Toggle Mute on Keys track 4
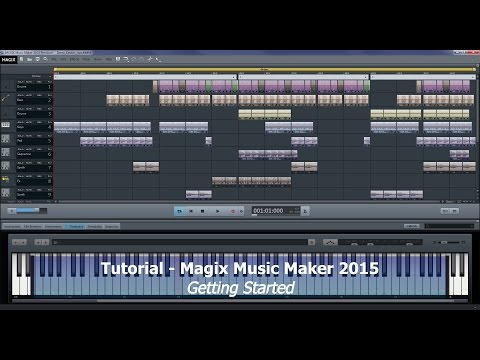The height and width of the screenshot is (360, 480). tap(29, 122)
